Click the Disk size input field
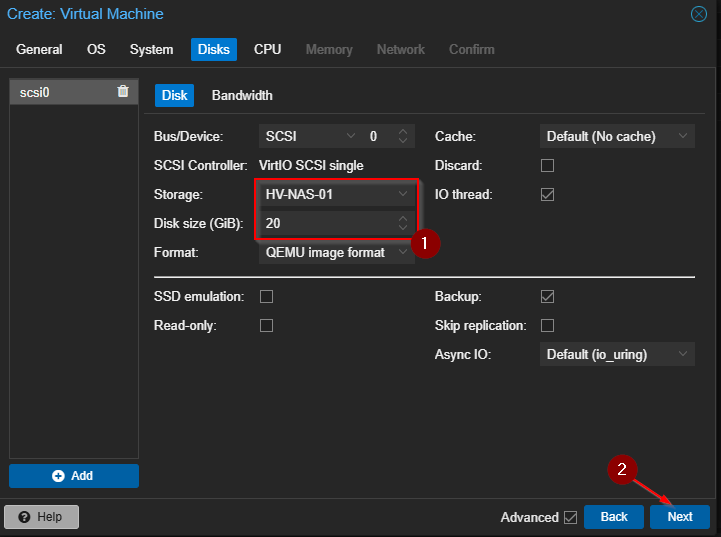The width and height of the screenshot is (721, 537). tap(325, 223)
